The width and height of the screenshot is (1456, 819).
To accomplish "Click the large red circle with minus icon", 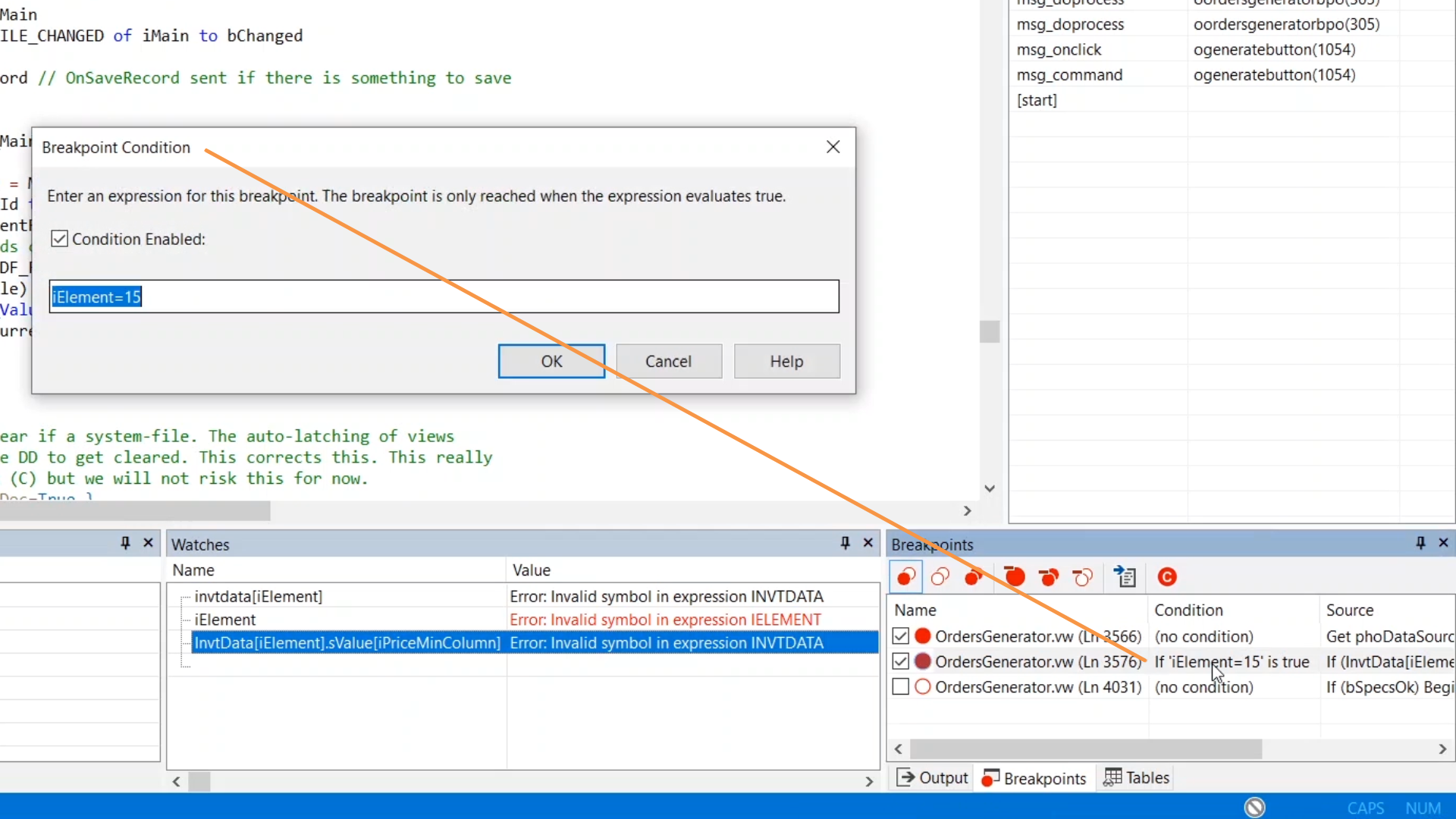I will [x=1015, y=578].
